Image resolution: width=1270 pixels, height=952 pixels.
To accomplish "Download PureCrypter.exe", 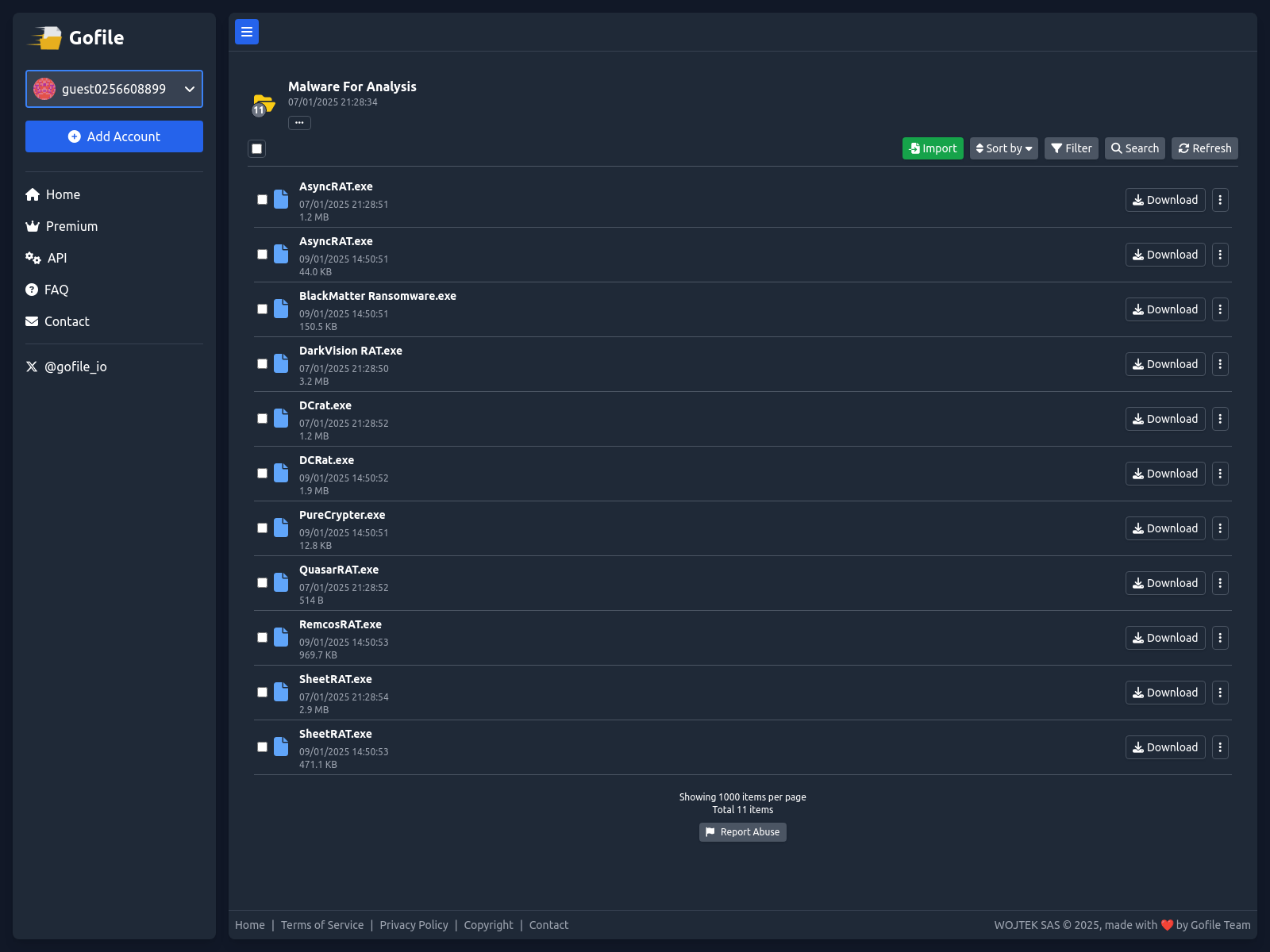I will coord(1165,528).
